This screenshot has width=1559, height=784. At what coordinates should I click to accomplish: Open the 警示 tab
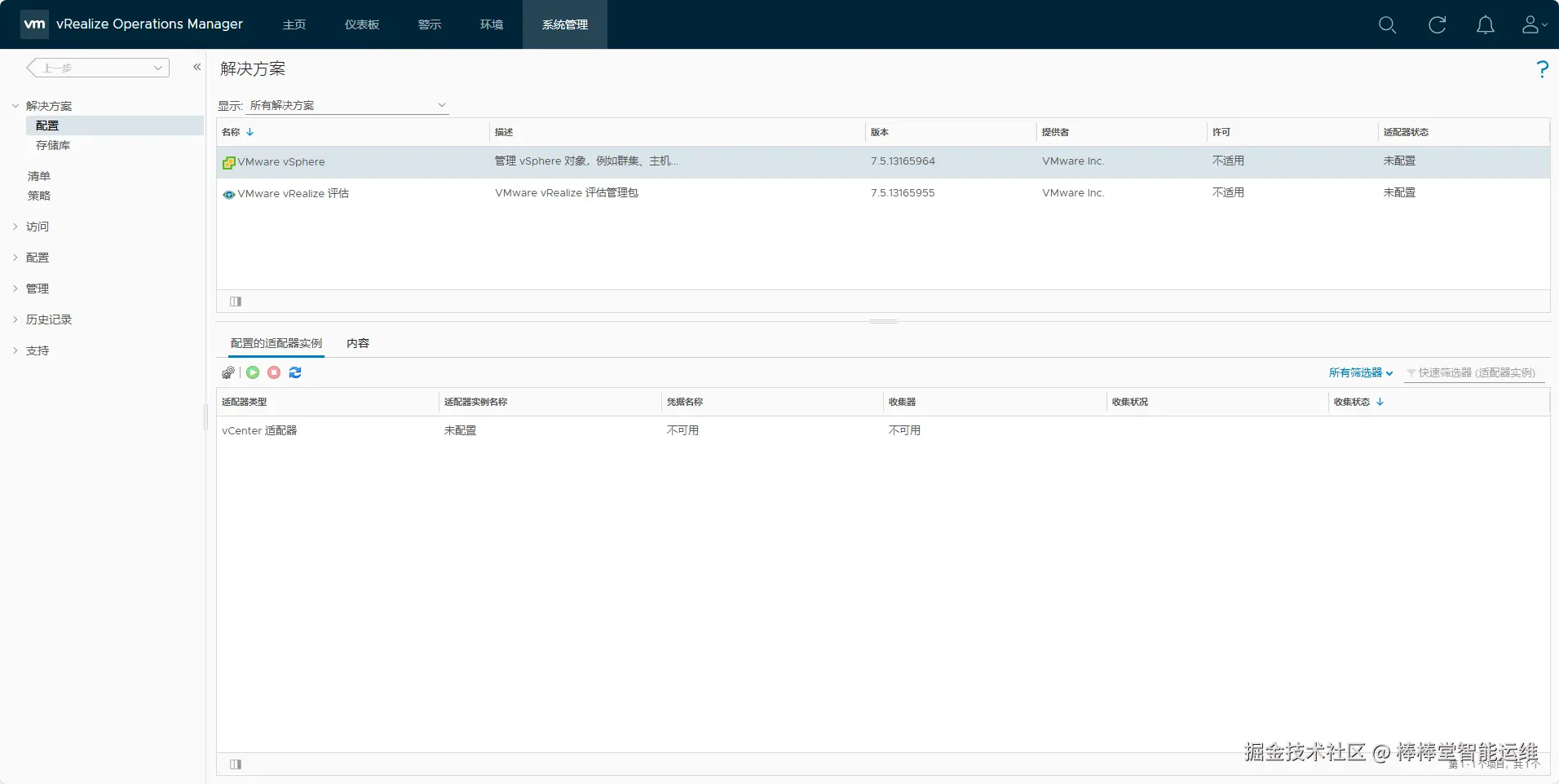430,24
